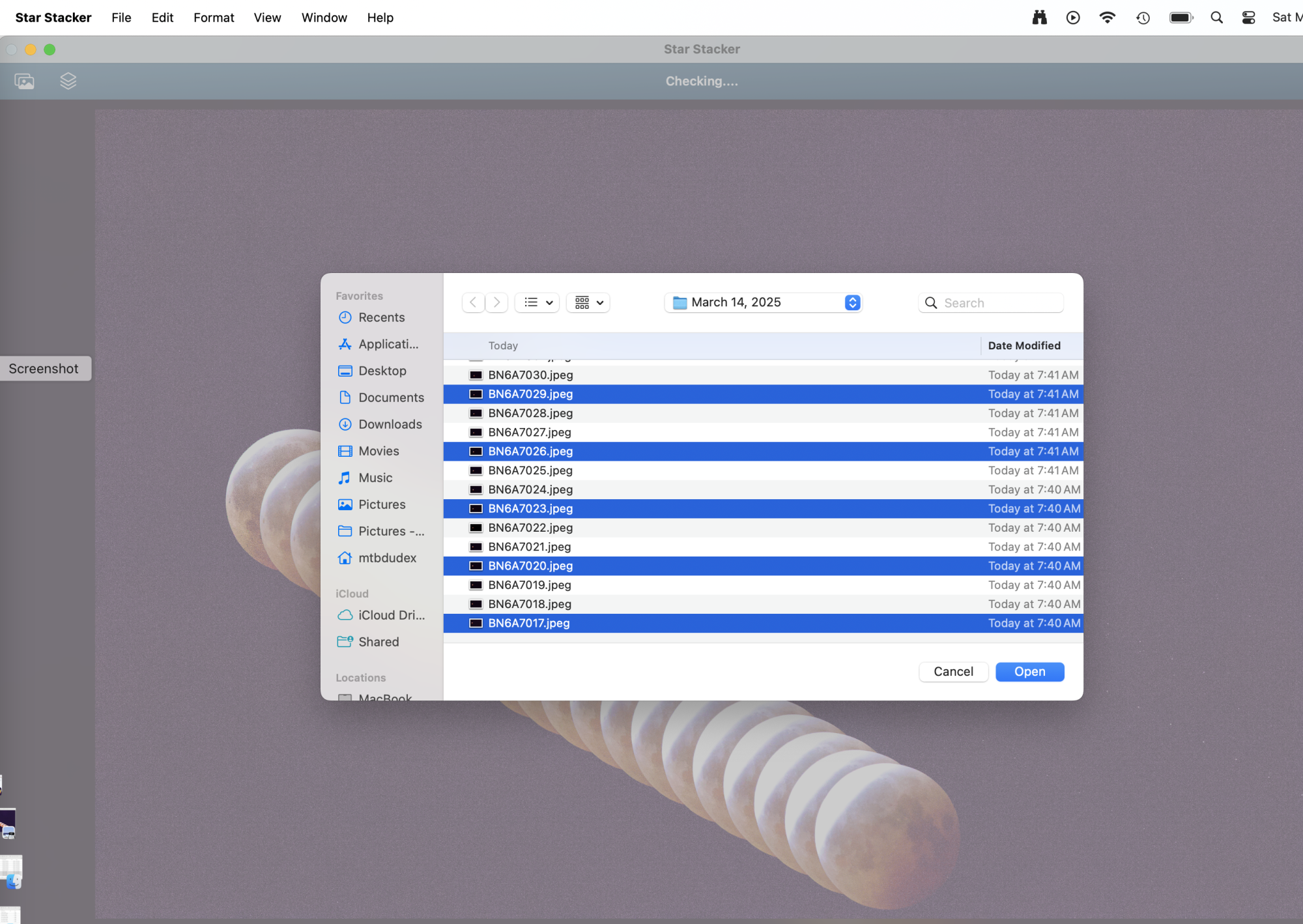Select the mtbdudex home folder in sidebar
Viewport: 1303px width, 924px height.
[x=382, y=558]
